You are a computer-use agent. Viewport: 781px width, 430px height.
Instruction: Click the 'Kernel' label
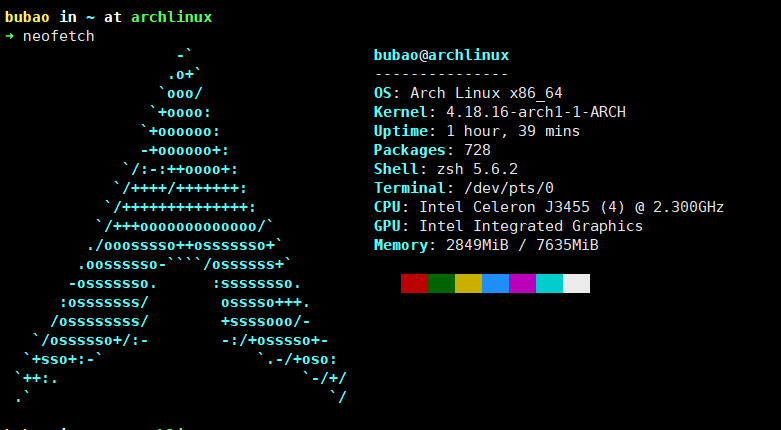[x=400, y=112]
